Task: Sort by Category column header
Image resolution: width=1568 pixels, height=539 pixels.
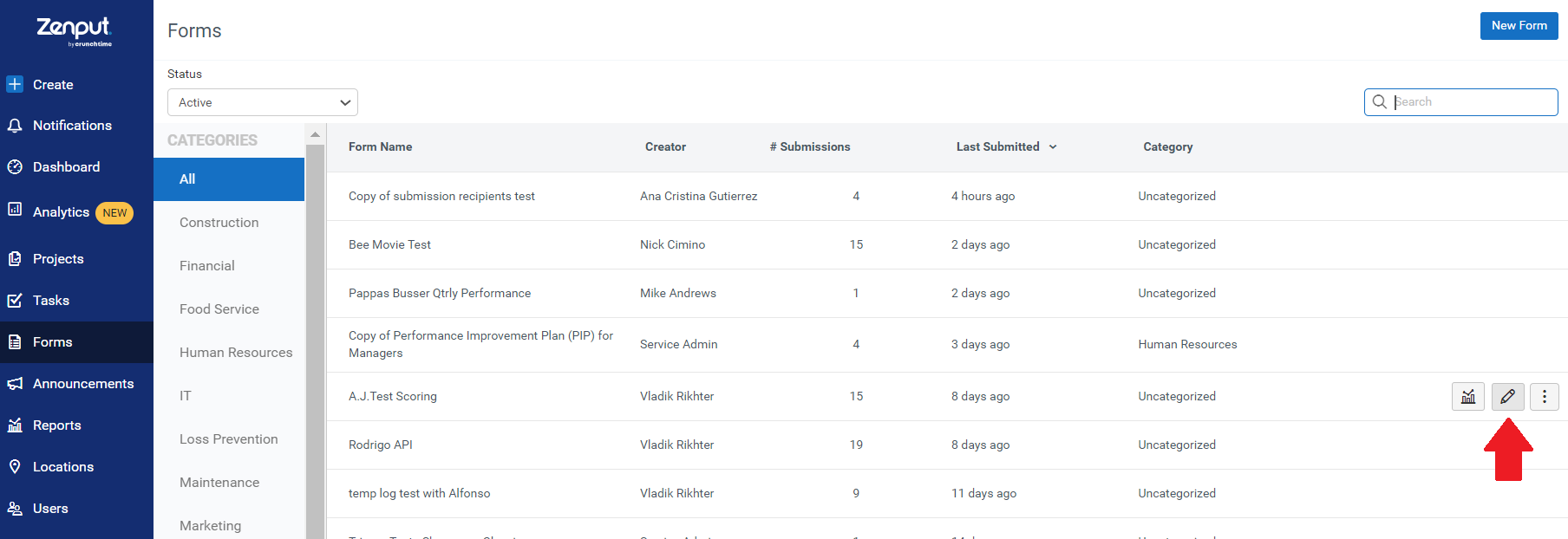Action: click(1167, 147)
